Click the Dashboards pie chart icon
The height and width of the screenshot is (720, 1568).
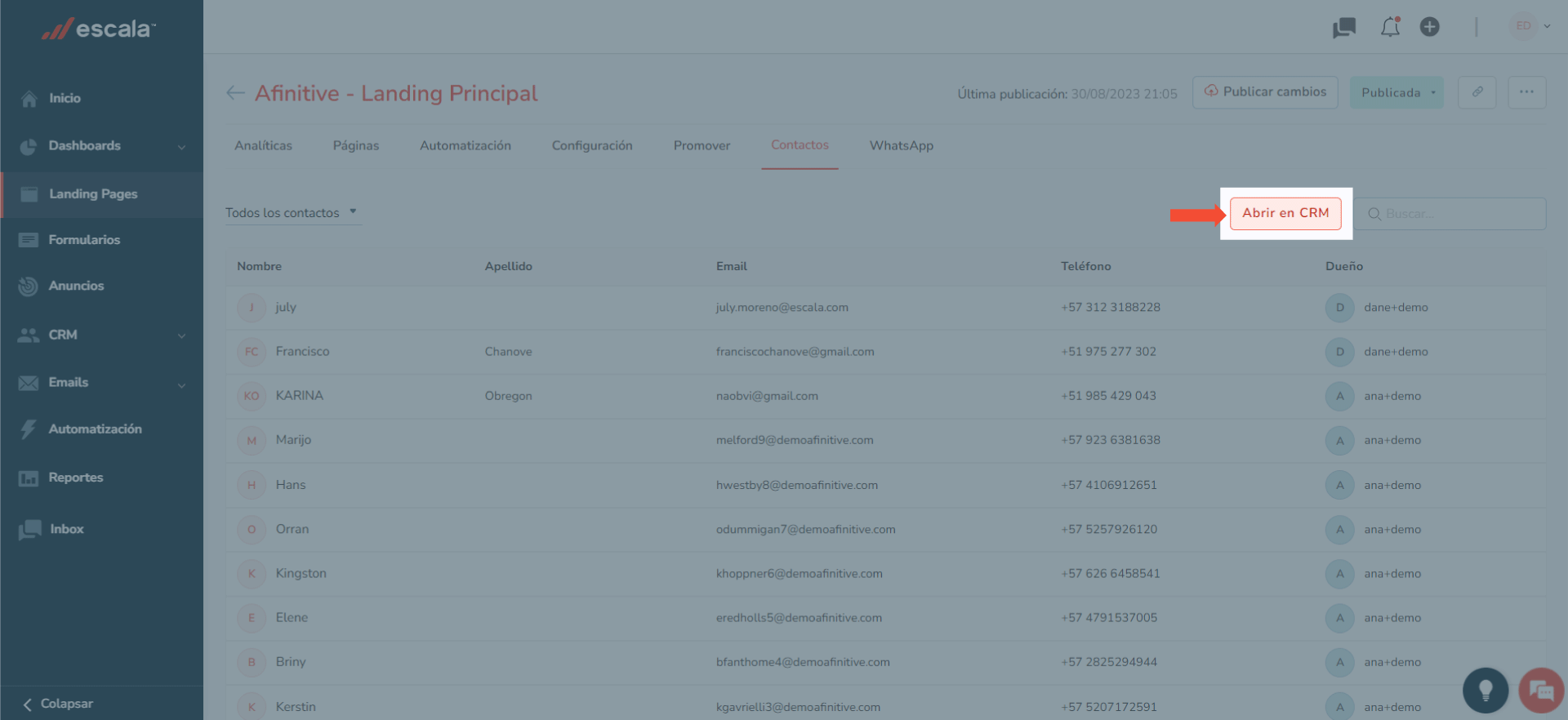29,146
